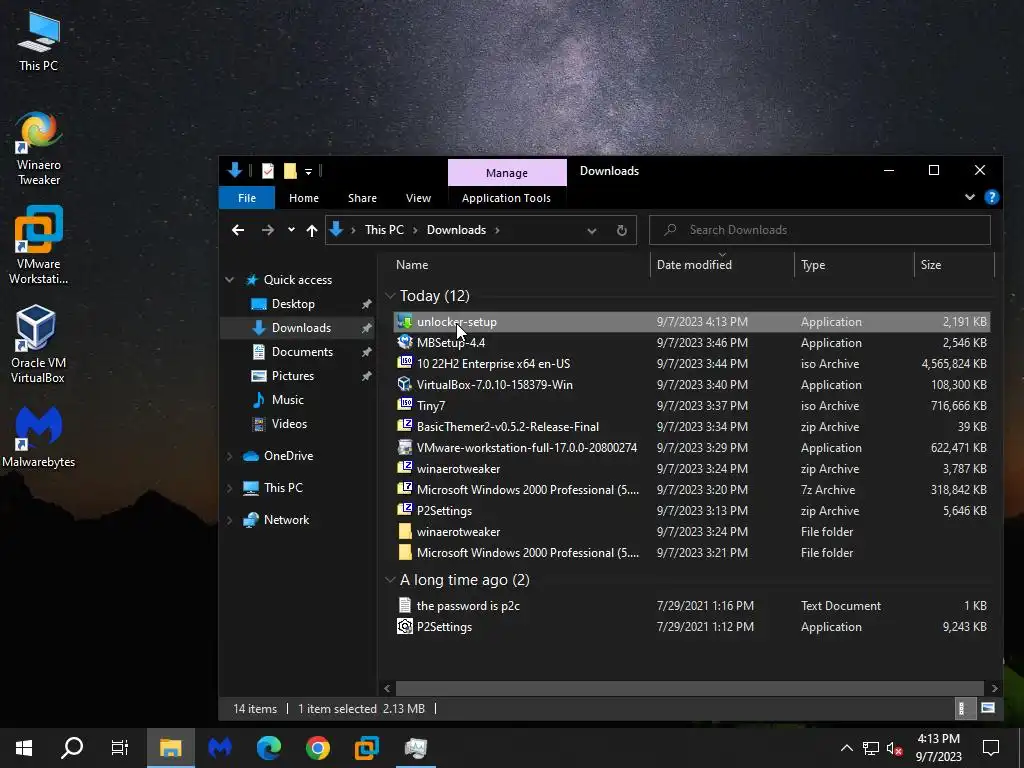Open Task View on taskbar
This screenshot has width=1024, height=768.
120,748
